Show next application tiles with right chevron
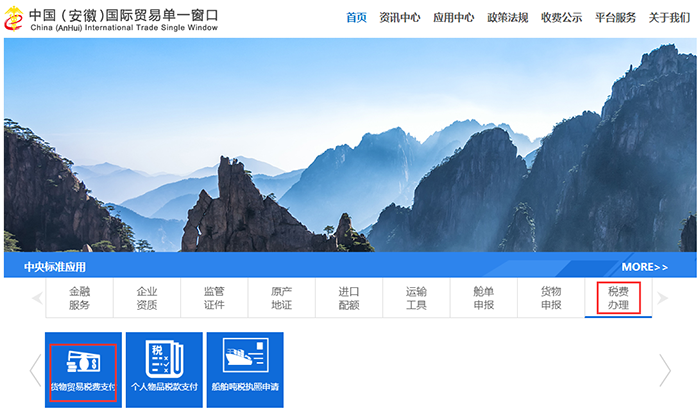Image resolution: width=700 pixels, height=420 pixels. click(665, 371)
